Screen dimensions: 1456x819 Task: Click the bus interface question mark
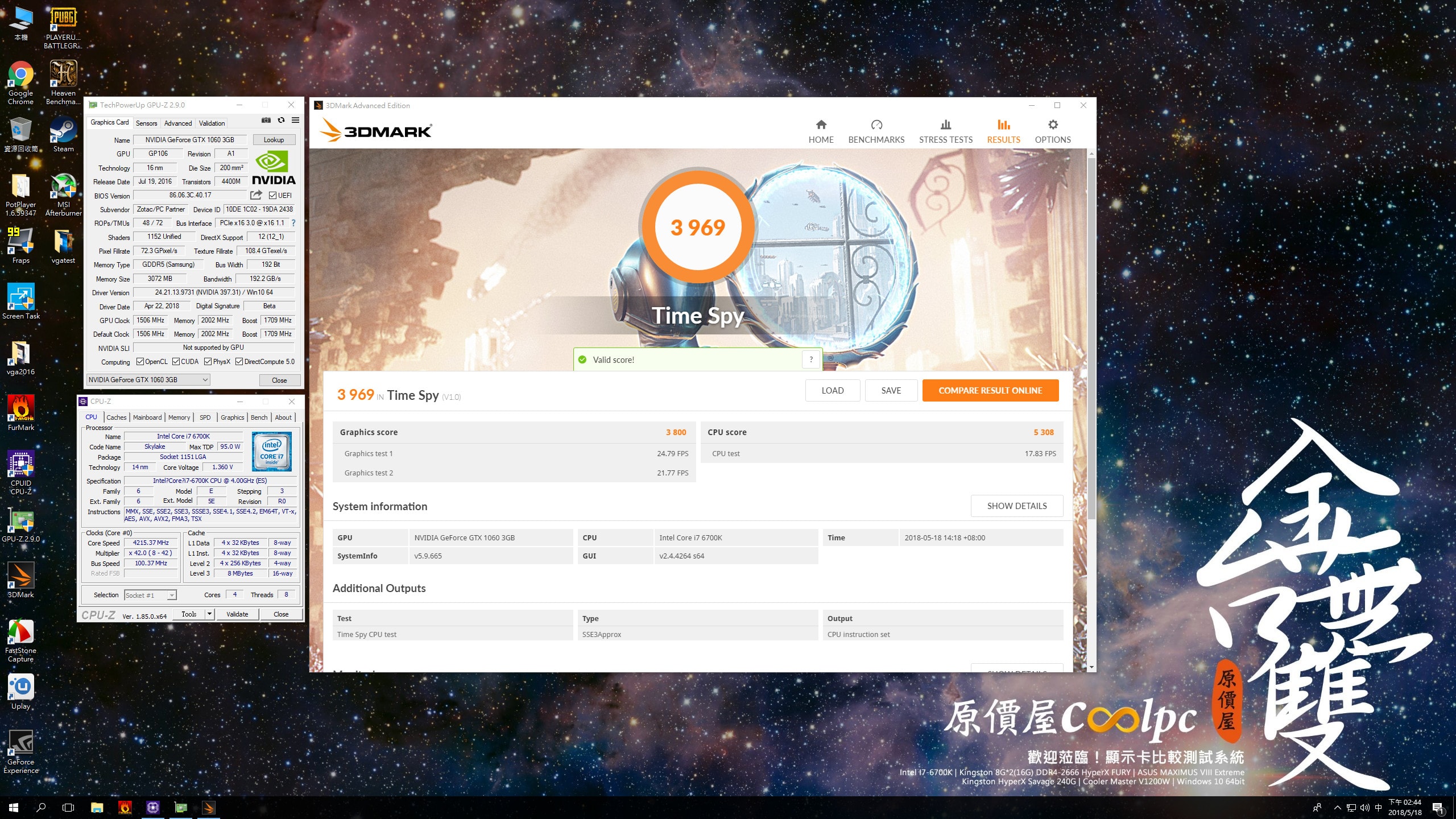pos(293,223)
